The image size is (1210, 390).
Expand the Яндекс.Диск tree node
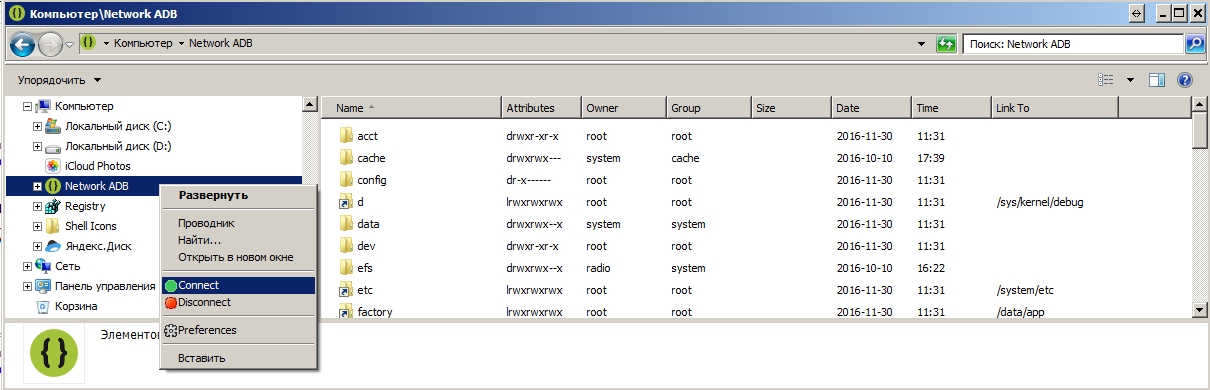click(37, 246)
